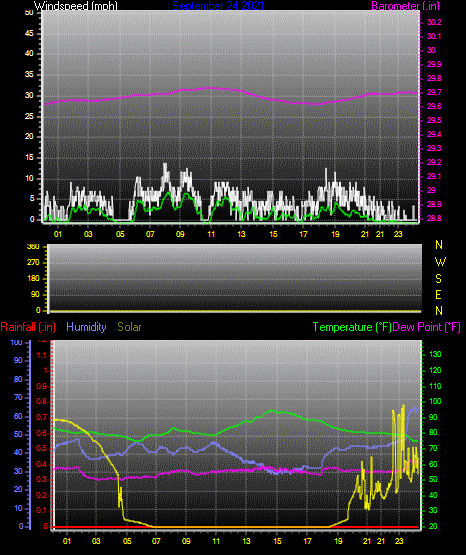Click the 100 humidity axis value
This screenshot has width=466, height=555.
(17, 343)
